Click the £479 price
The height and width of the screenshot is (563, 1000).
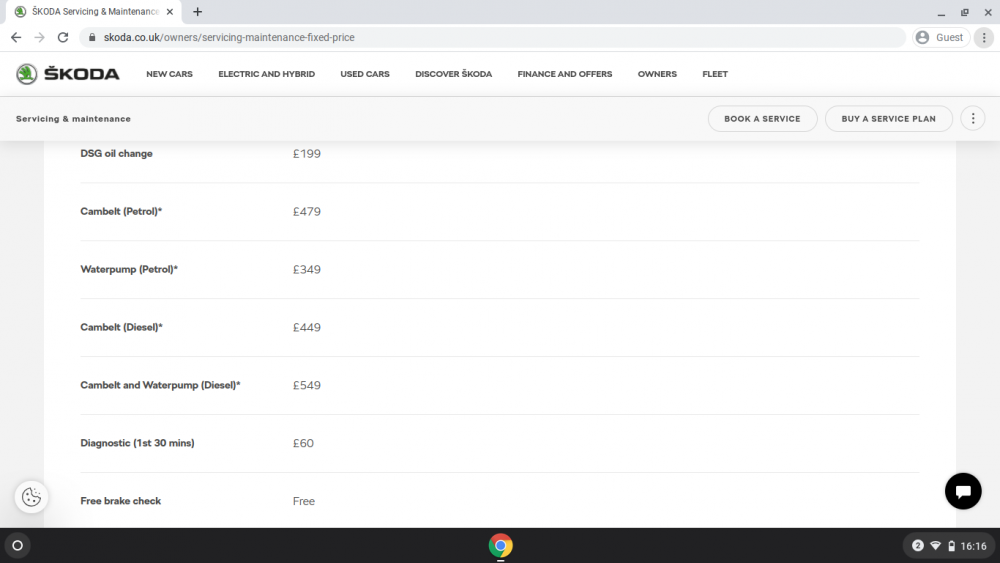pyautogui.click(x=307, y=212)
